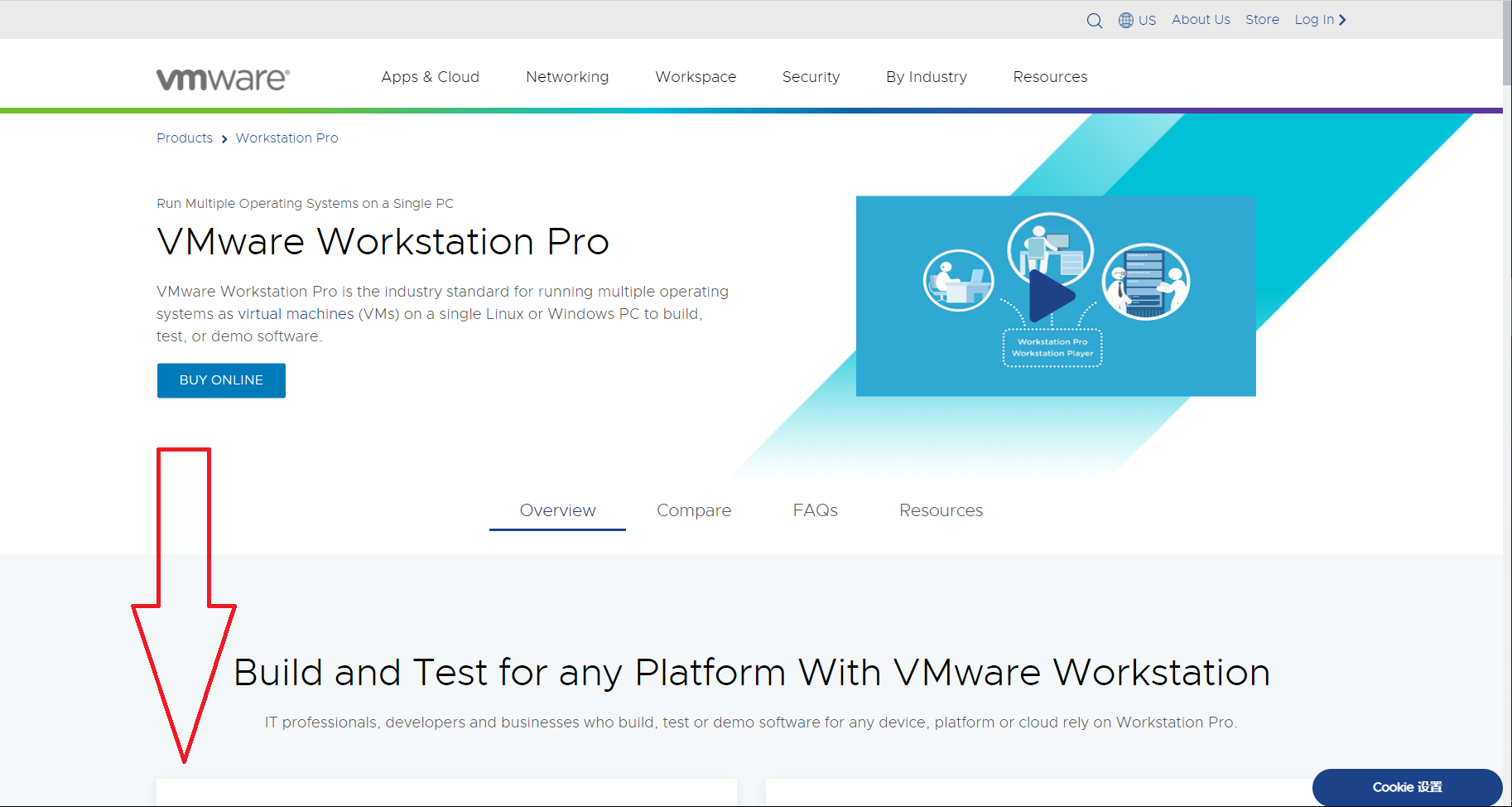Click the VMware Workstation Pro heading
The image size is (1512, 807).
(383, 242)
